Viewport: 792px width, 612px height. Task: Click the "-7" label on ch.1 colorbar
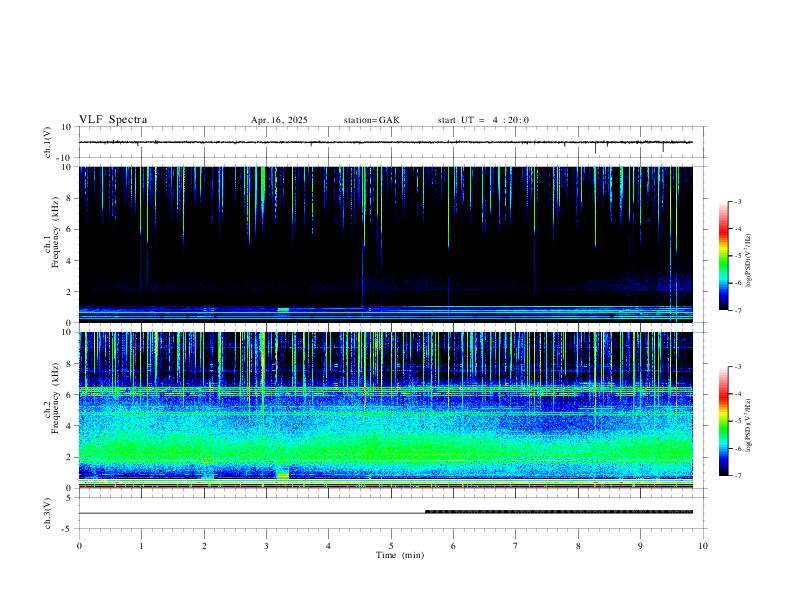(738, 310)
